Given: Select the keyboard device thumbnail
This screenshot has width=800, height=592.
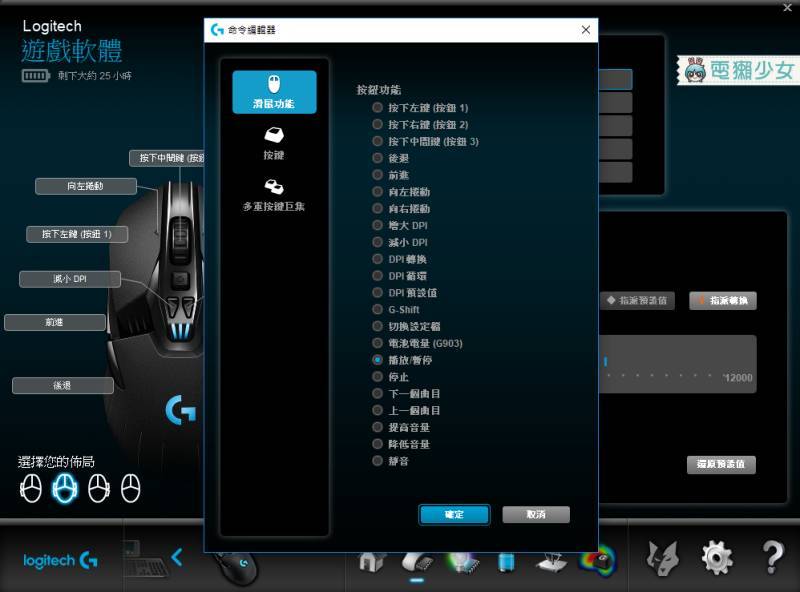Looking at the screenshot, I should [x=145, y=559].
